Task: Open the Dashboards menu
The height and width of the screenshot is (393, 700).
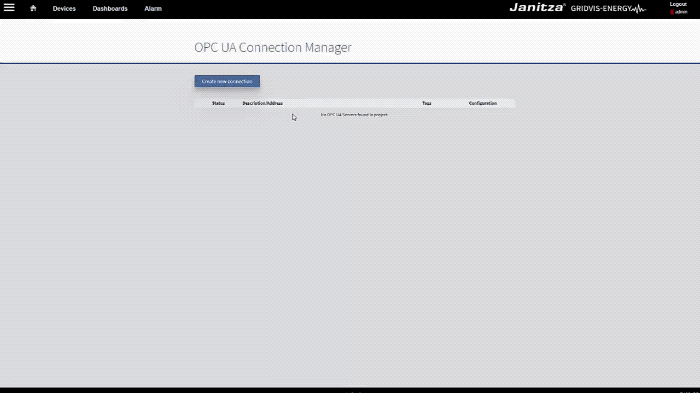Action: [x=110, y=8]
